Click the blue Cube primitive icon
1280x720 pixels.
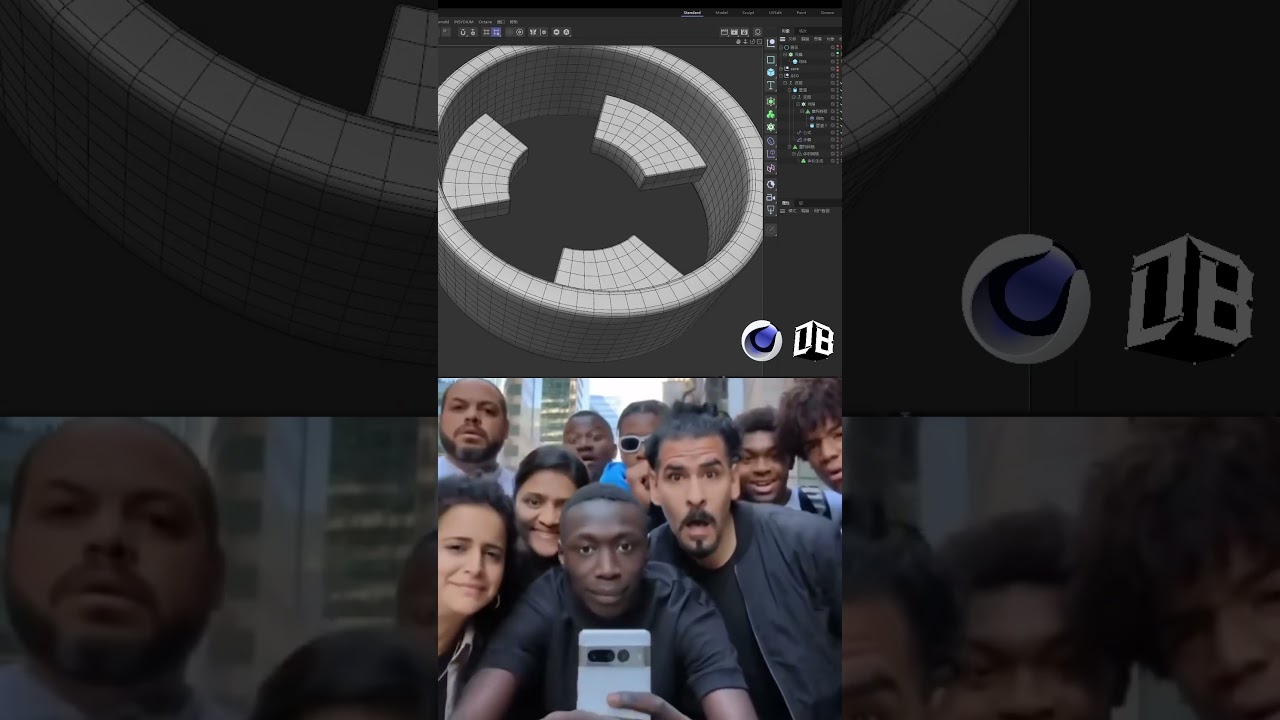pos(771,73)
